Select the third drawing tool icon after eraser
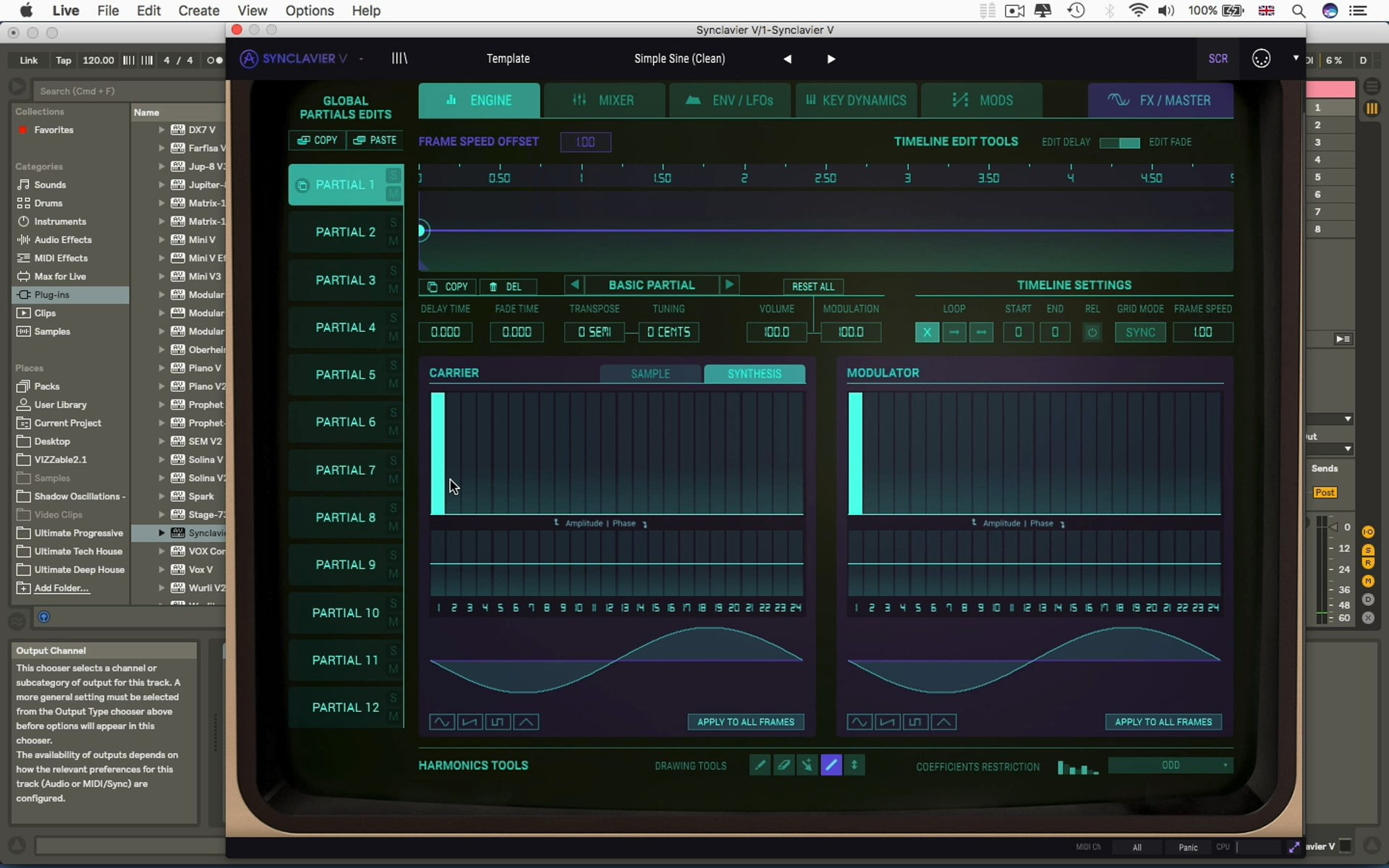 point(807,765)
